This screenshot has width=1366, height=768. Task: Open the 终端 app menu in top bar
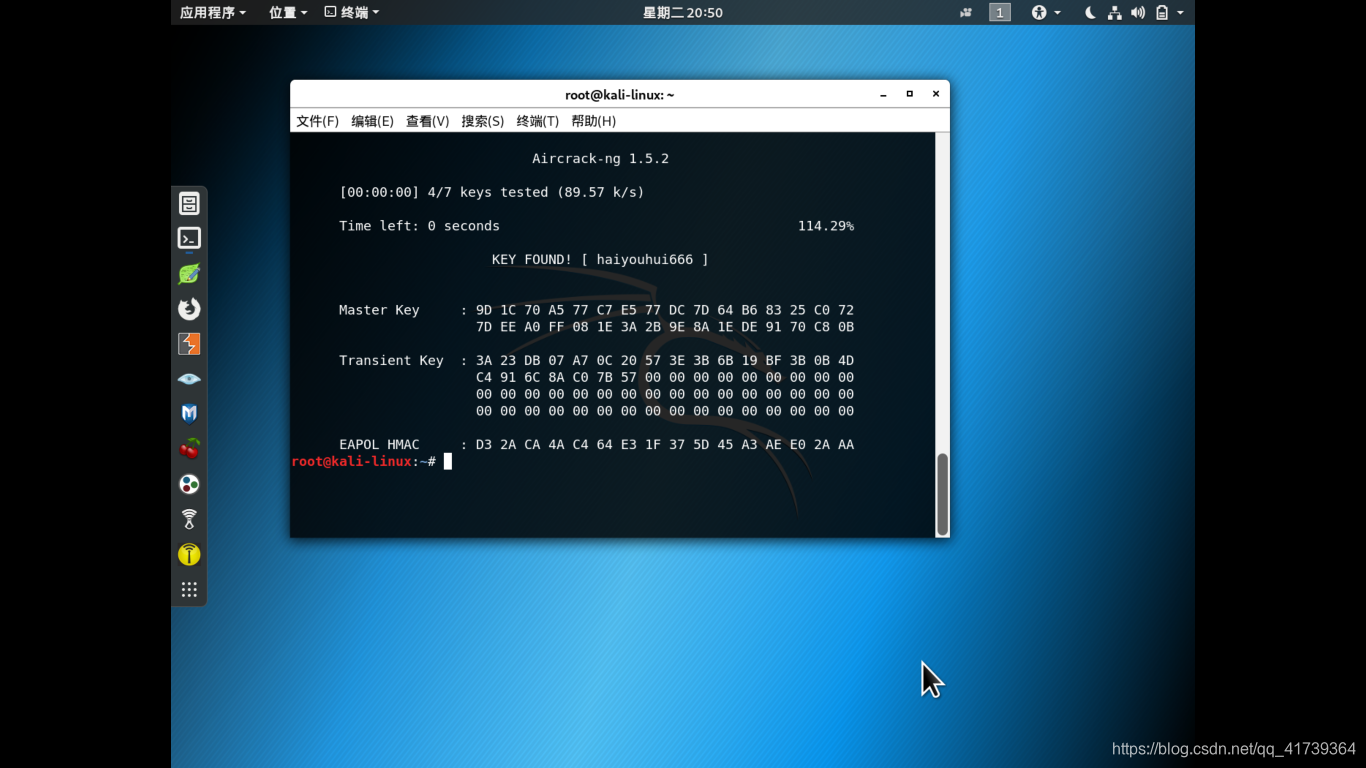tap(352, 12)
